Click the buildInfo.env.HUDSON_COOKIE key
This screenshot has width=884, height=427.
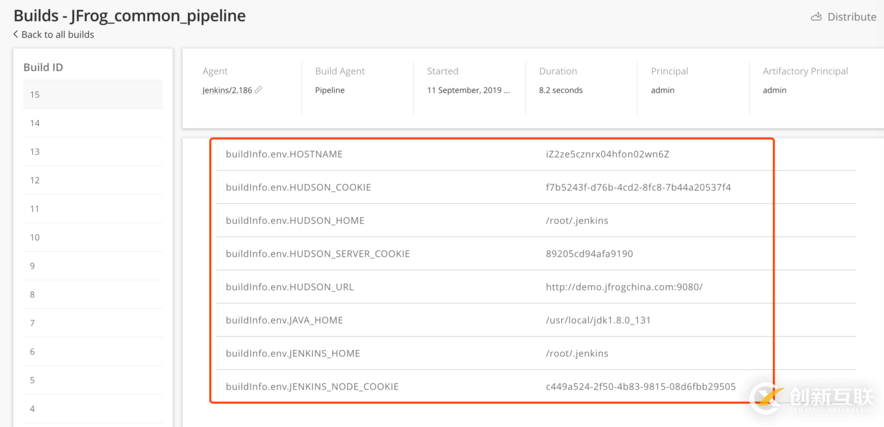click(298, 187)
